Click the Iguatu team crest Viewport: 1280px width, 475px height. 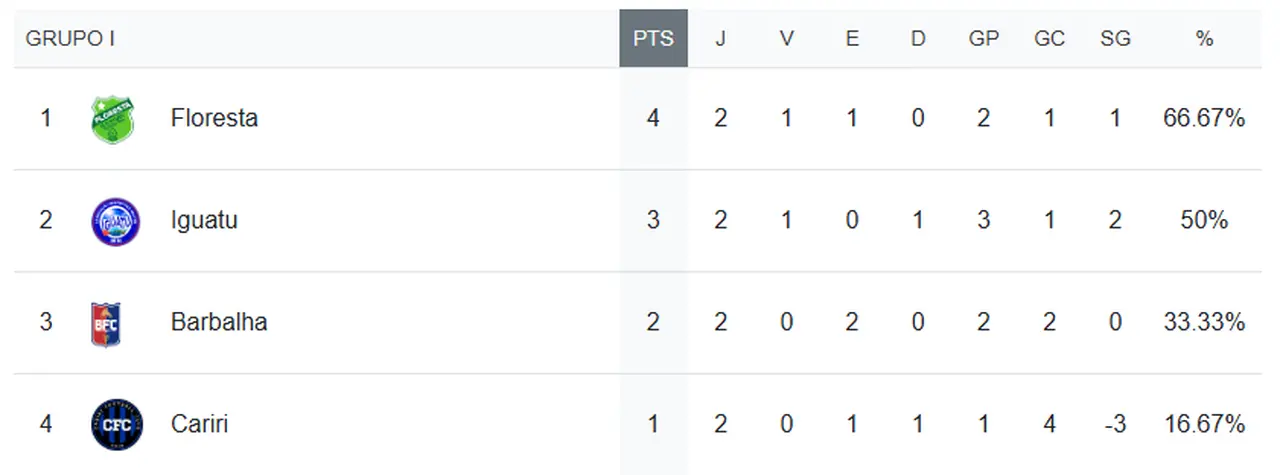pyautogui.click(x=115, y=221)
